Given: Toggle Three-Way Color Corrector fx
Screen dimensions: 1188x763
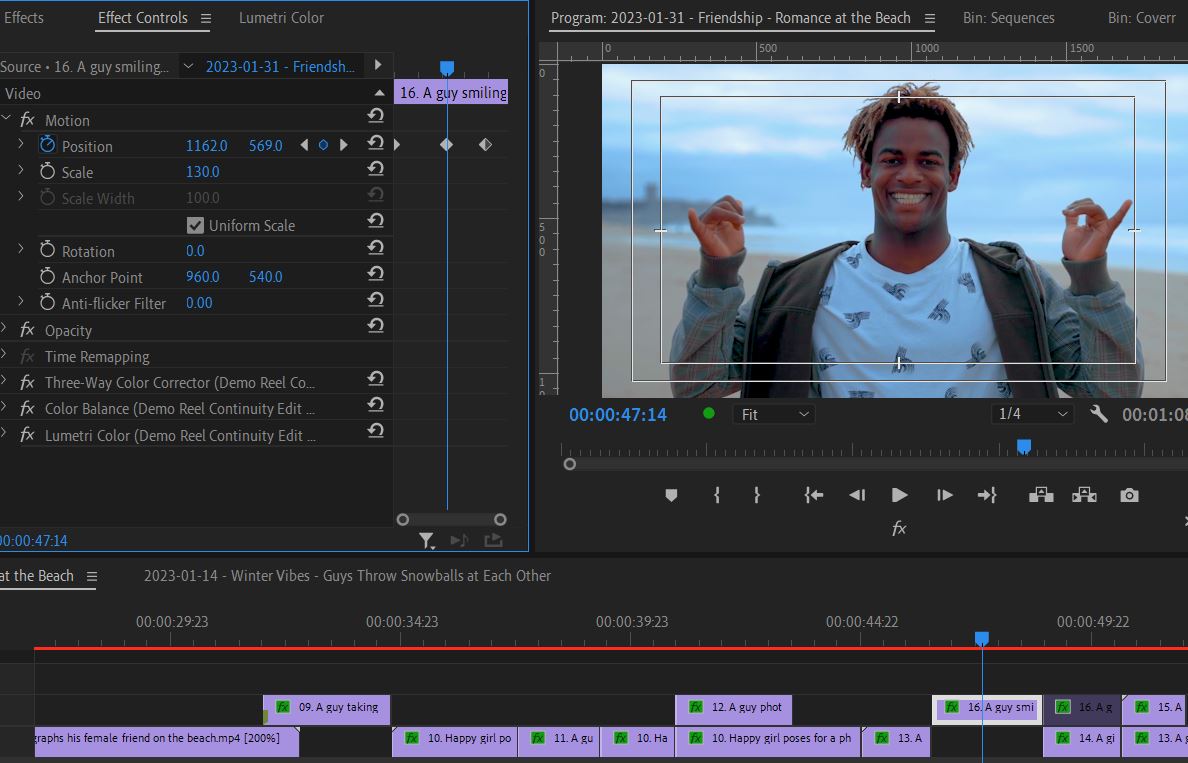Looking at the screenshot, I should click(27, 382).
